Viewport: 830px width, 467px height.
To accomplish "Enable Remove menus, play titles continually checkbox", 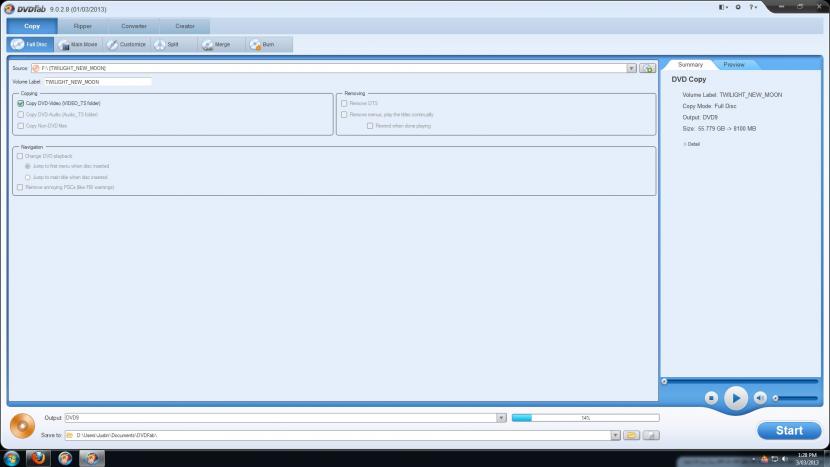I will 344,114.
